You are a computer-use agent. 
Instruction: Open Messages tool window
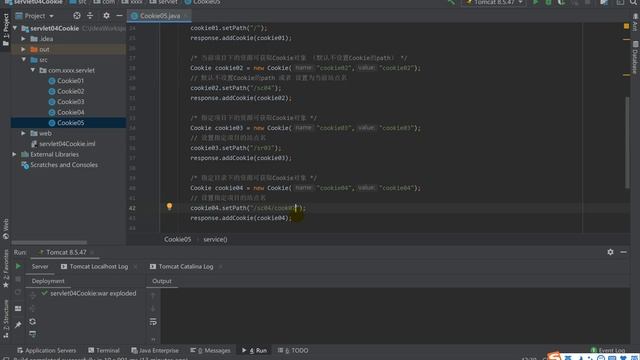point(210,350)
